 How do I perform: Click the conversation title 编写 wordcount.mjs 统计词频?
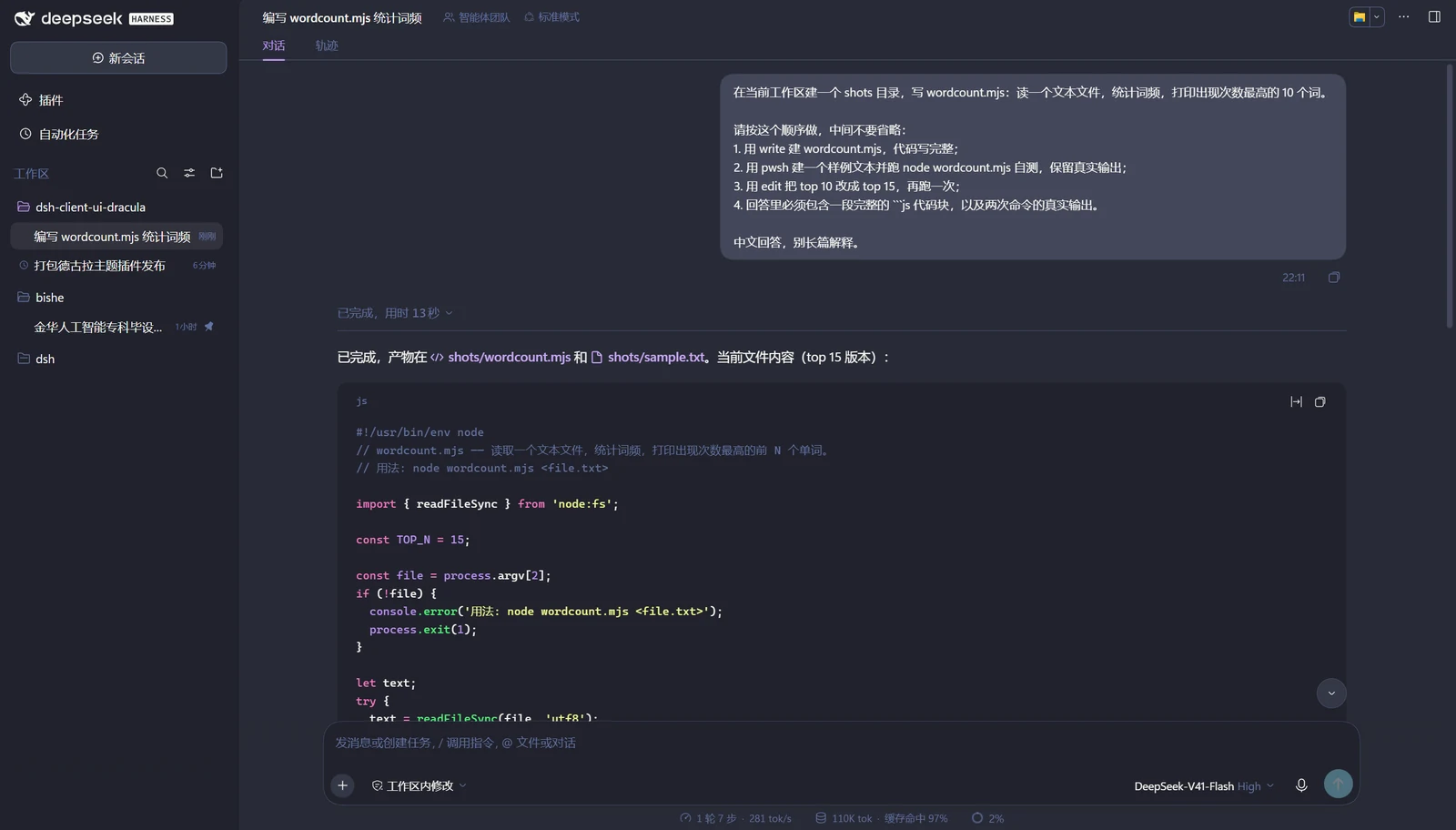(342, 17)
